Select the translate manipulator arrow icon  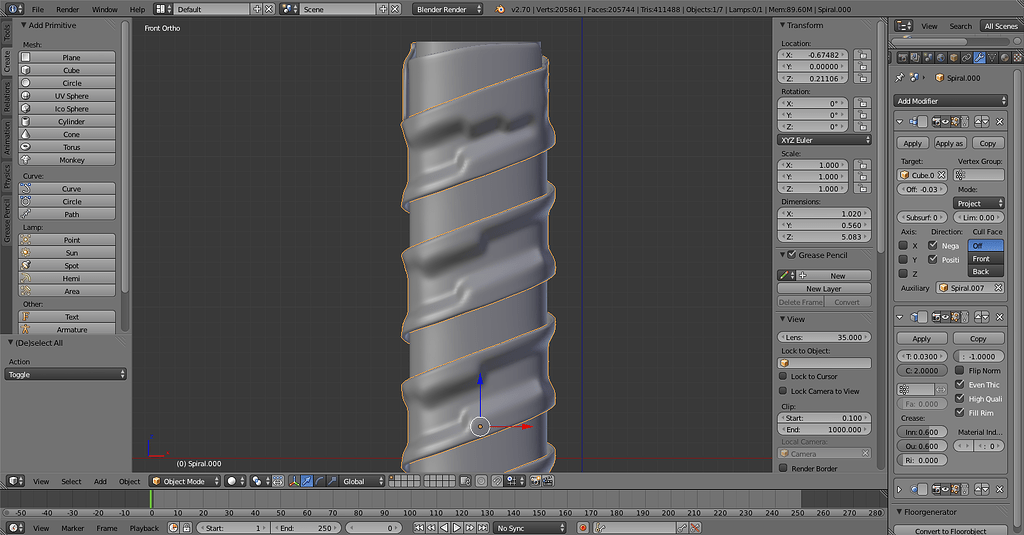[307, 481]
